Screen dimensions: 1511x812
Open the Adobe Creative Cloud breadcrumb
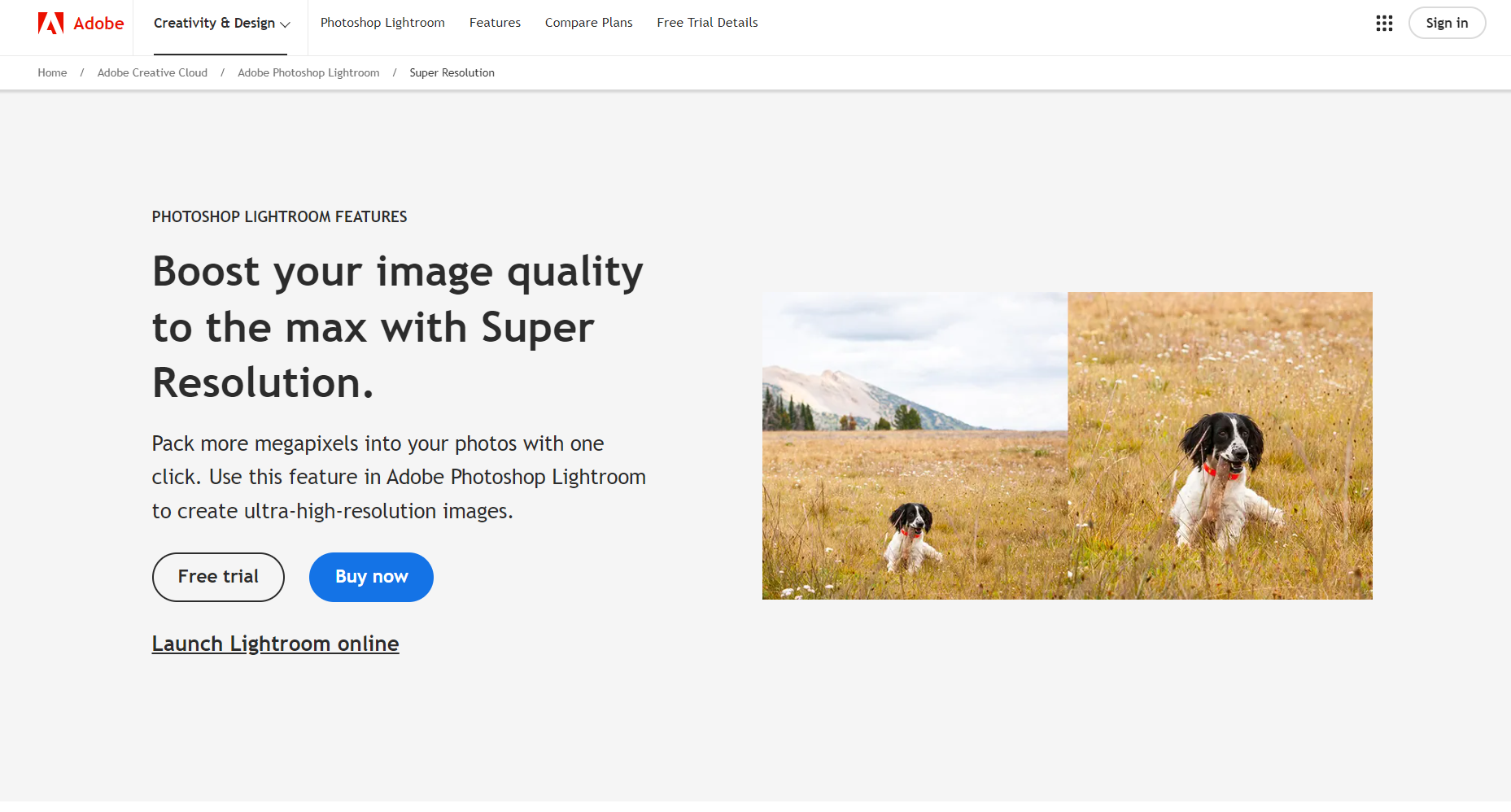point(151,72)
